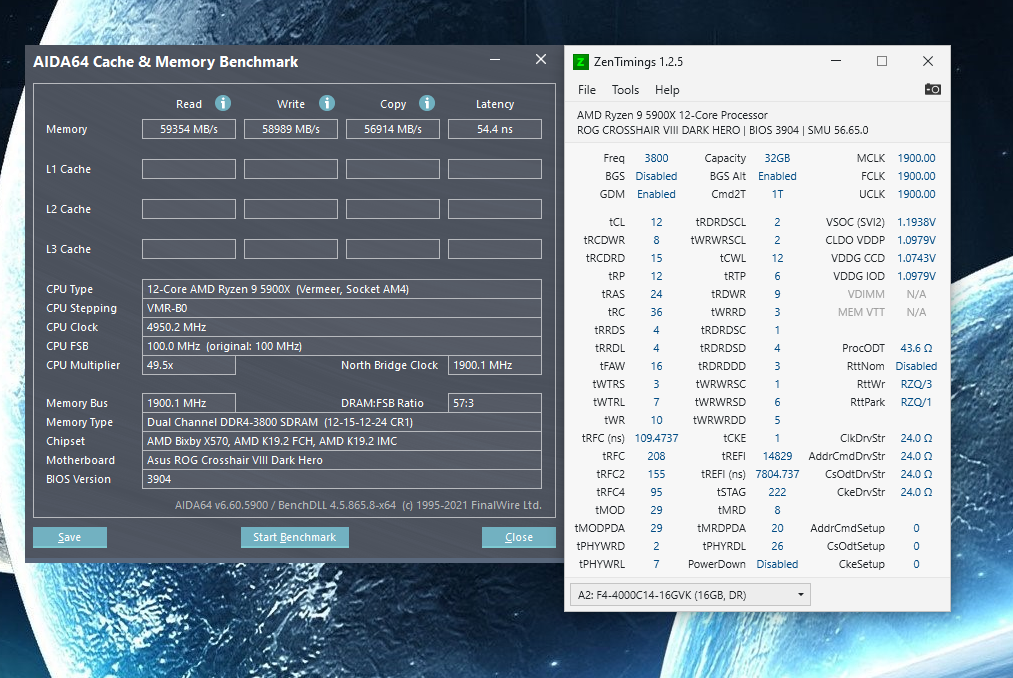Select the L1 Cache Read field

[x=189, y=169]
